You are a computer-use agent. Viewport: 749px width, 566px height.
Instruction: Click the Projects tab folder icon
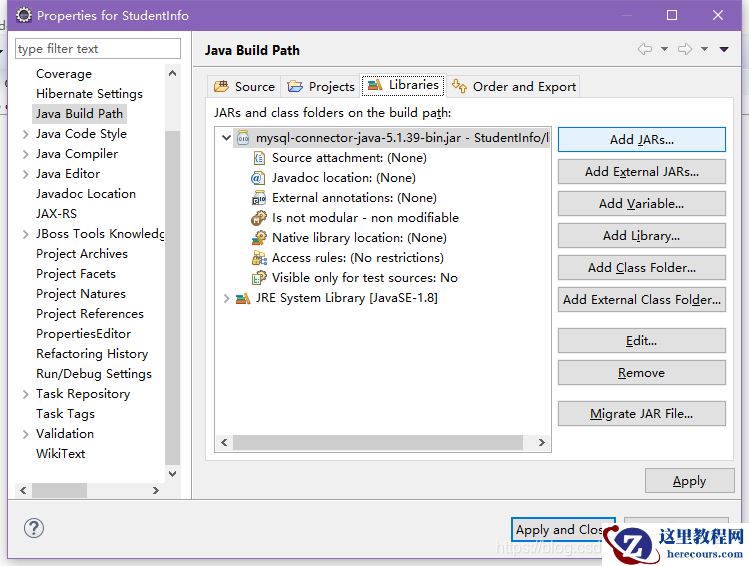point(295,86)
